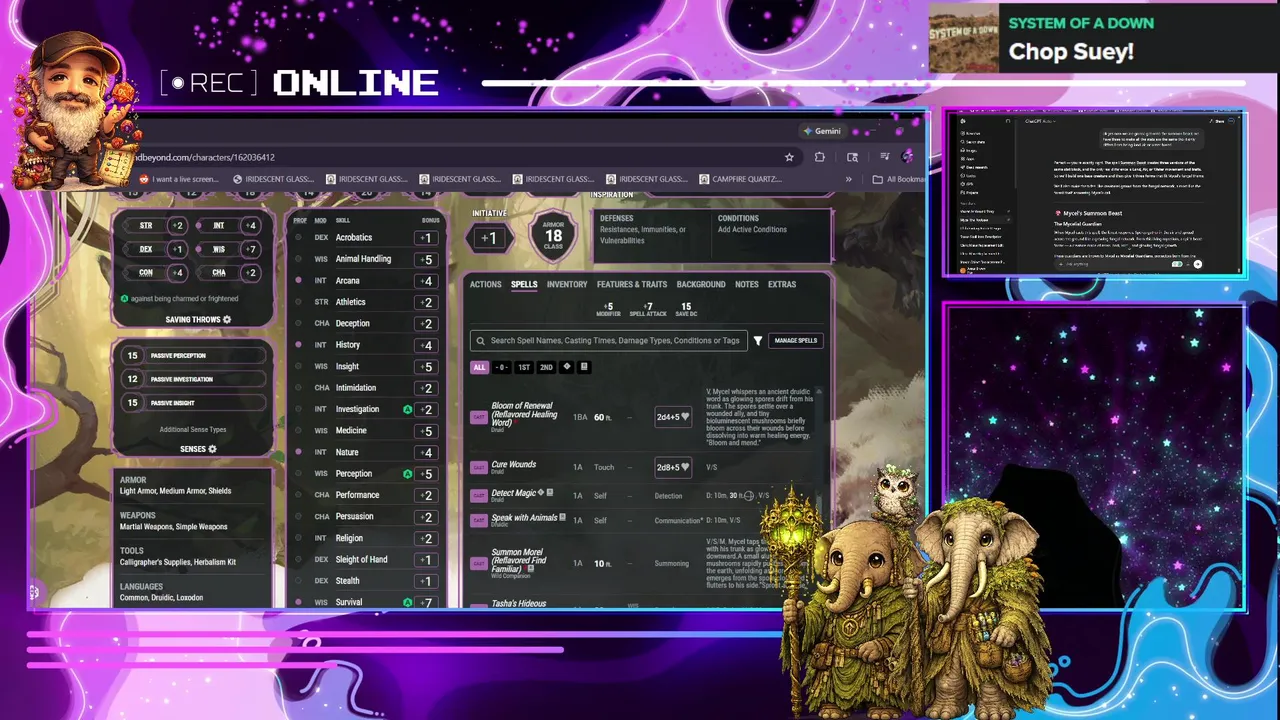Click the ChatGPT send arrow button
The height and width of the screenshot is (720, 1280).
click(x=1197, y=264)
